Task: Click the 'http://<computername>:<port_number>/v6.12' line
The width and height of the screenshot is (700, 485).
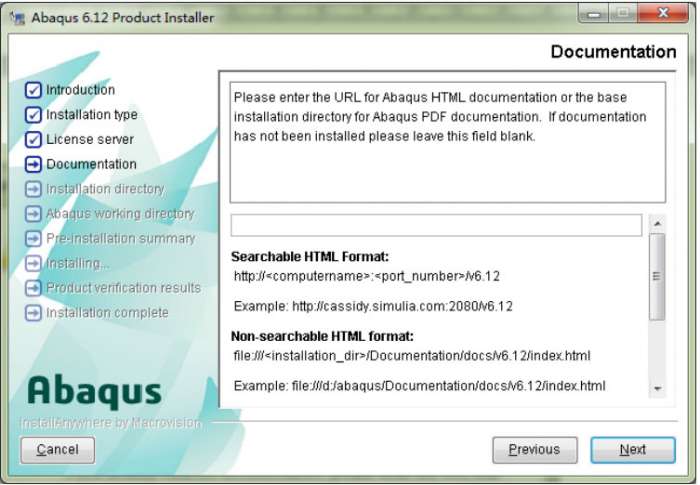Action: point(367,276)
